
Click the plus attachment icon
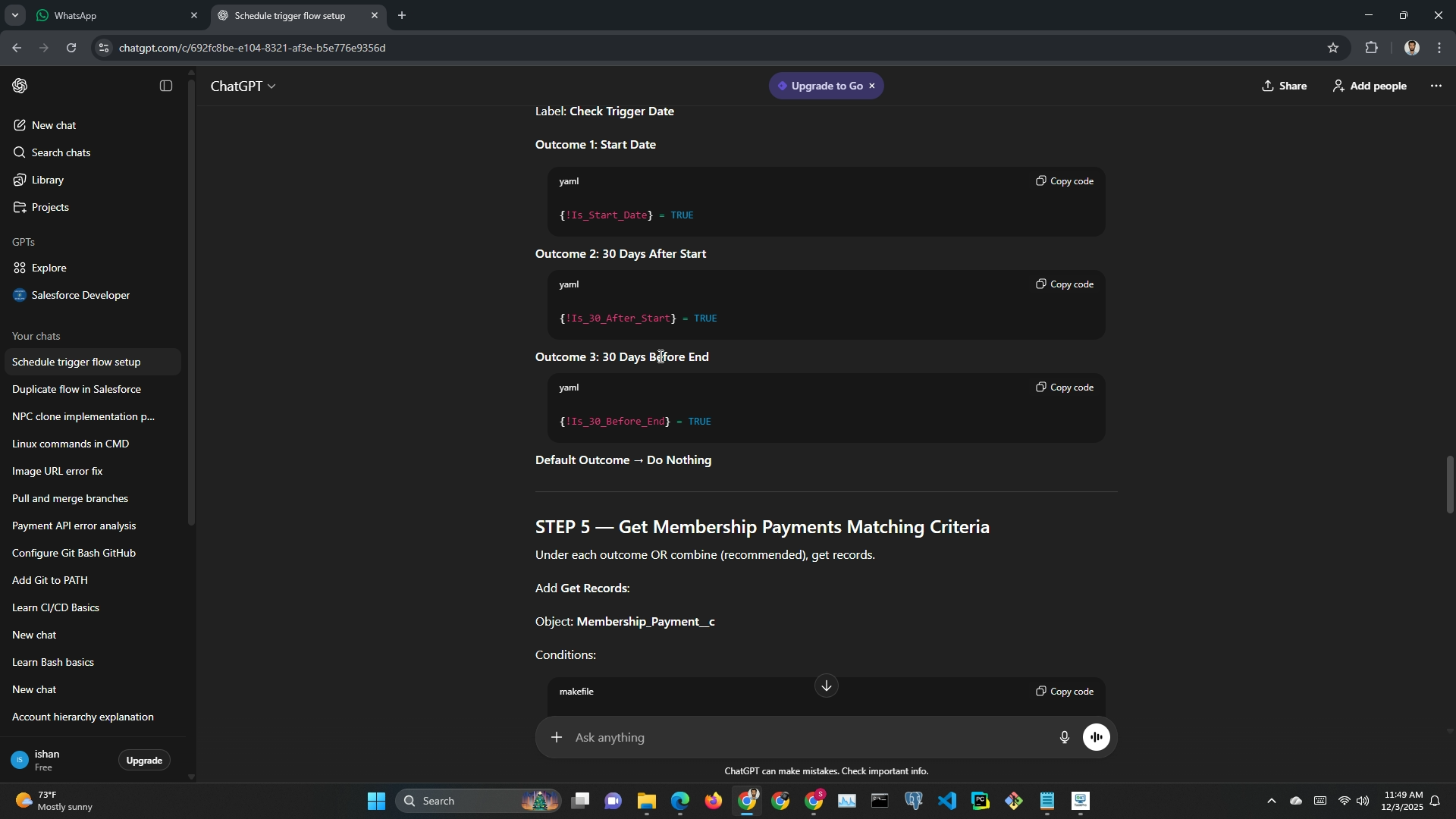coord(557,737)
